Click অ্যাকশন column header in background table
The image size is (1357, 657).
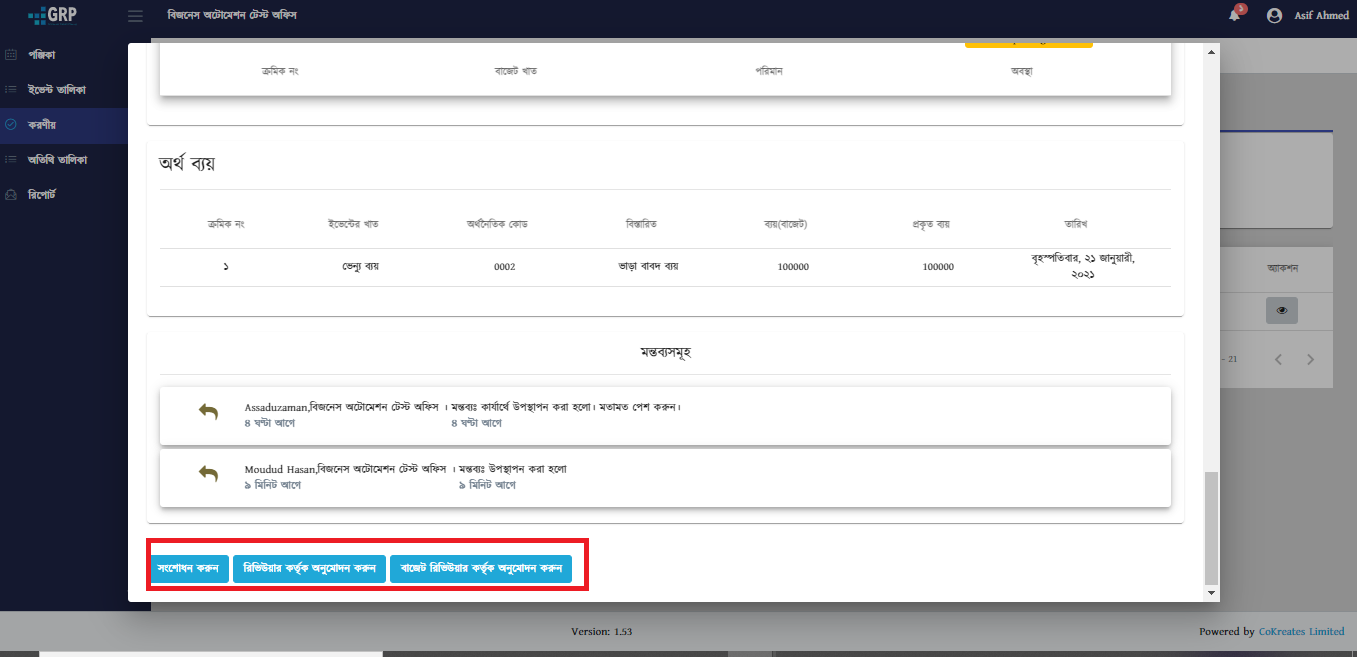click(x=1282, y=268)
